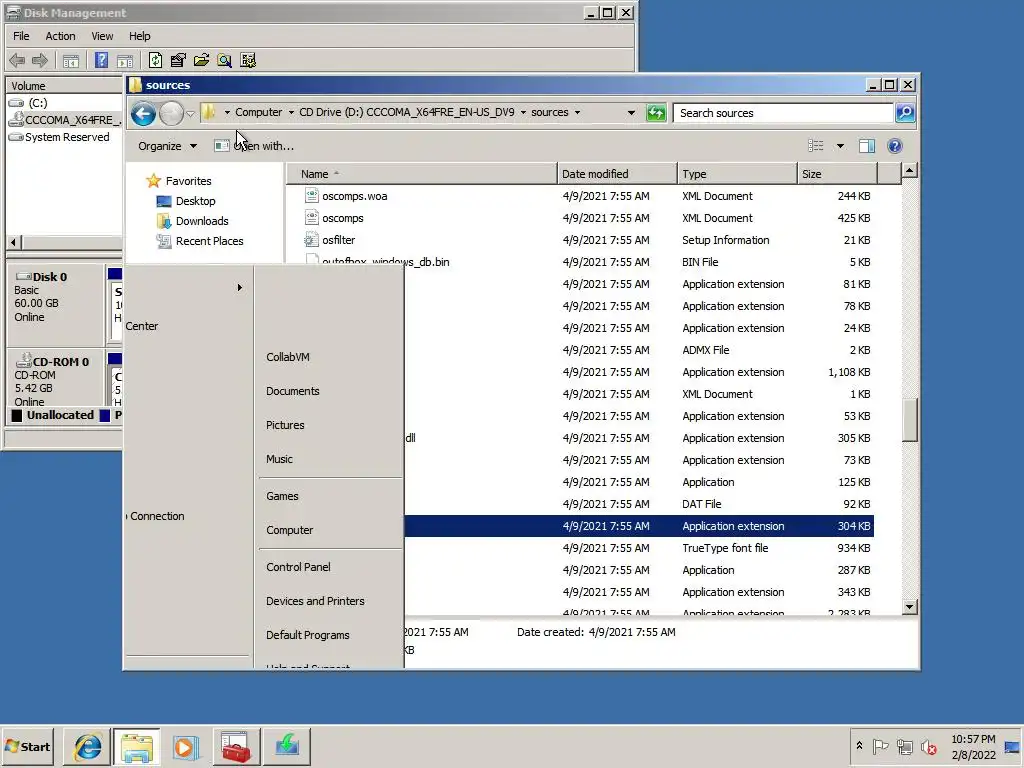Click open-folder icon in Disk Management toolbar

coord(201,61)
